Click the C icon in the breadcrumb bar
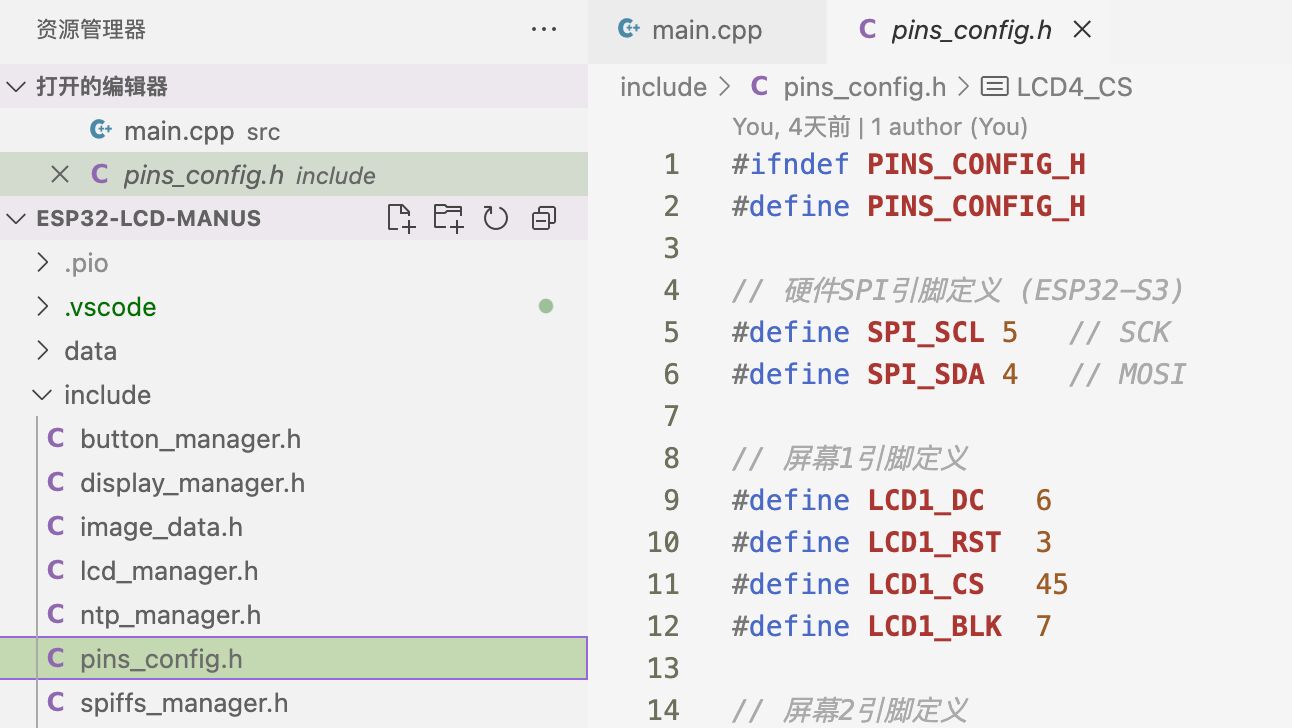This screenshot has width=1292, height=728. tap(759, 86)
